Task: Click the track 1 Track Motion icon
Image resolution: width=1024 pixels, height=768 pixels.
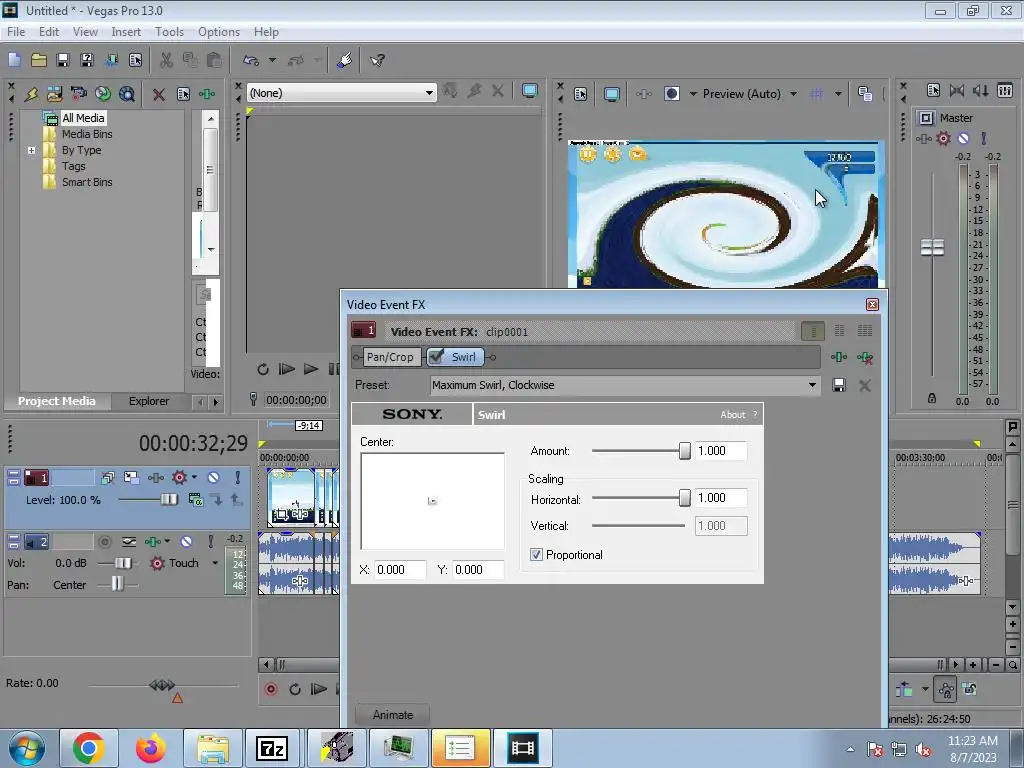Action: 131,477
